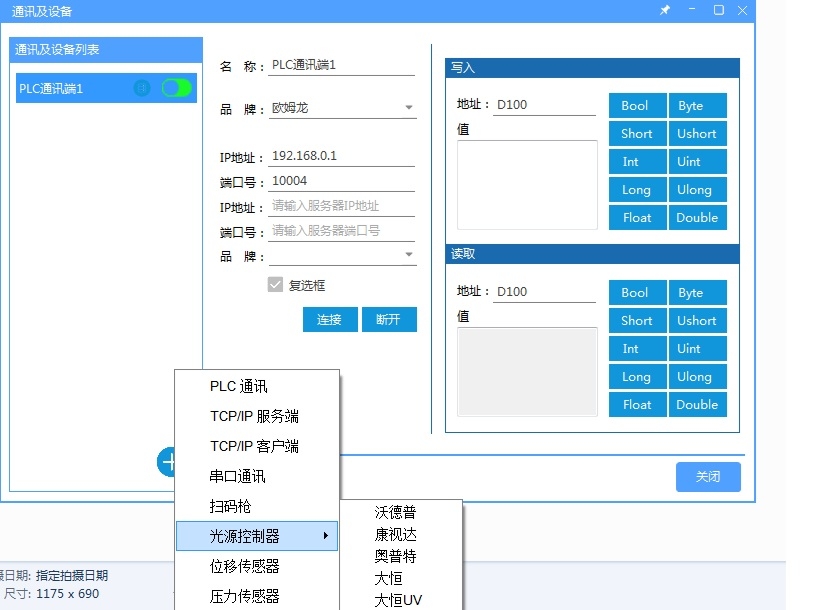
Task: Click the 请输入服务器端口号 field
Action: click(342, 231)
